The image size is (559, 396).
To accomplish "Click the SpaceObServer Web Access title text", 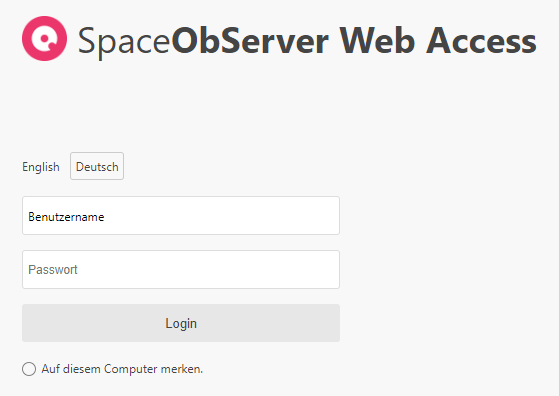I will click(x=307, y=42).
